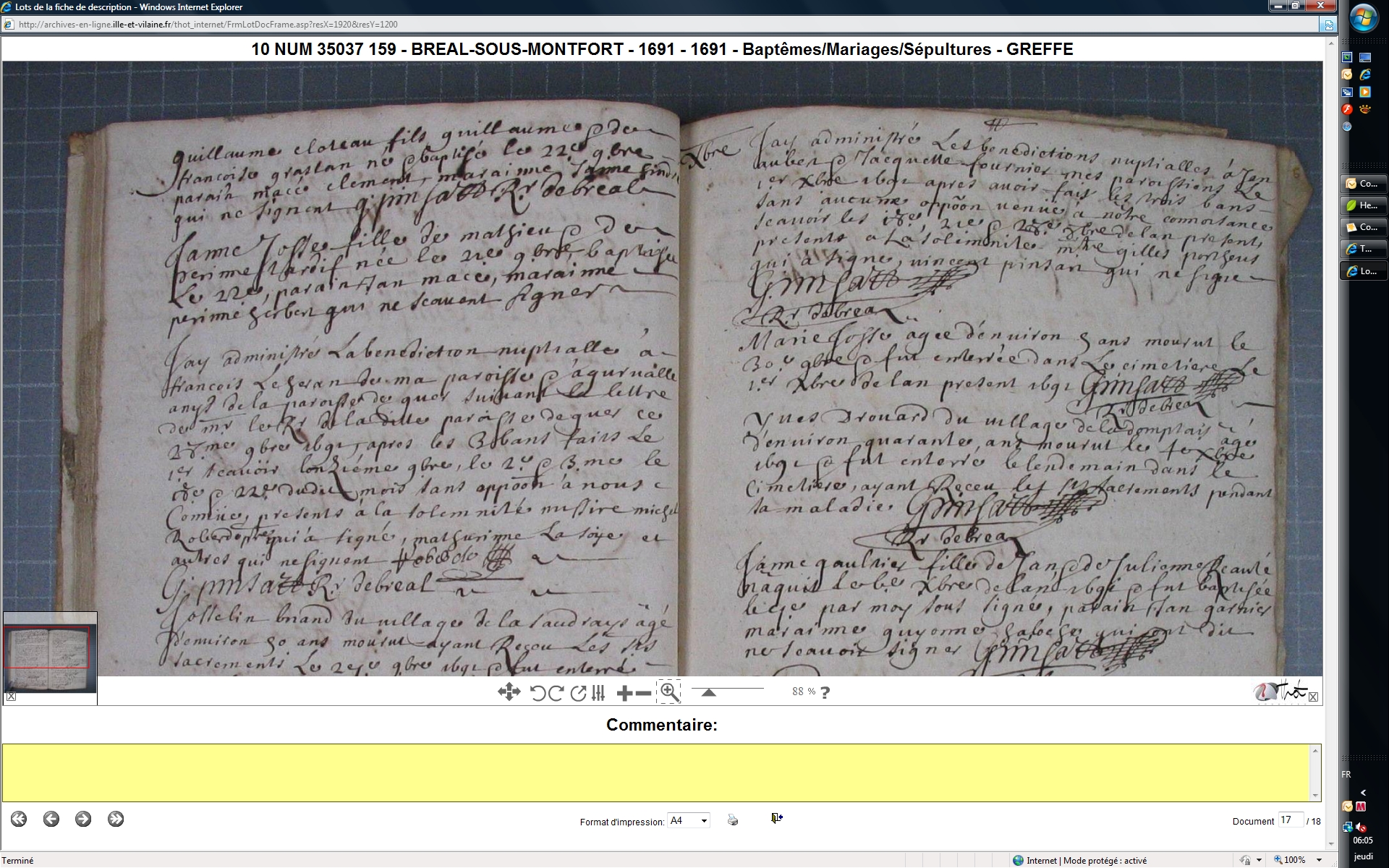The height and width of the screenshot is (868, 1389).
Task: Open image adjustment sliders icon
Action: click(598, 693)
